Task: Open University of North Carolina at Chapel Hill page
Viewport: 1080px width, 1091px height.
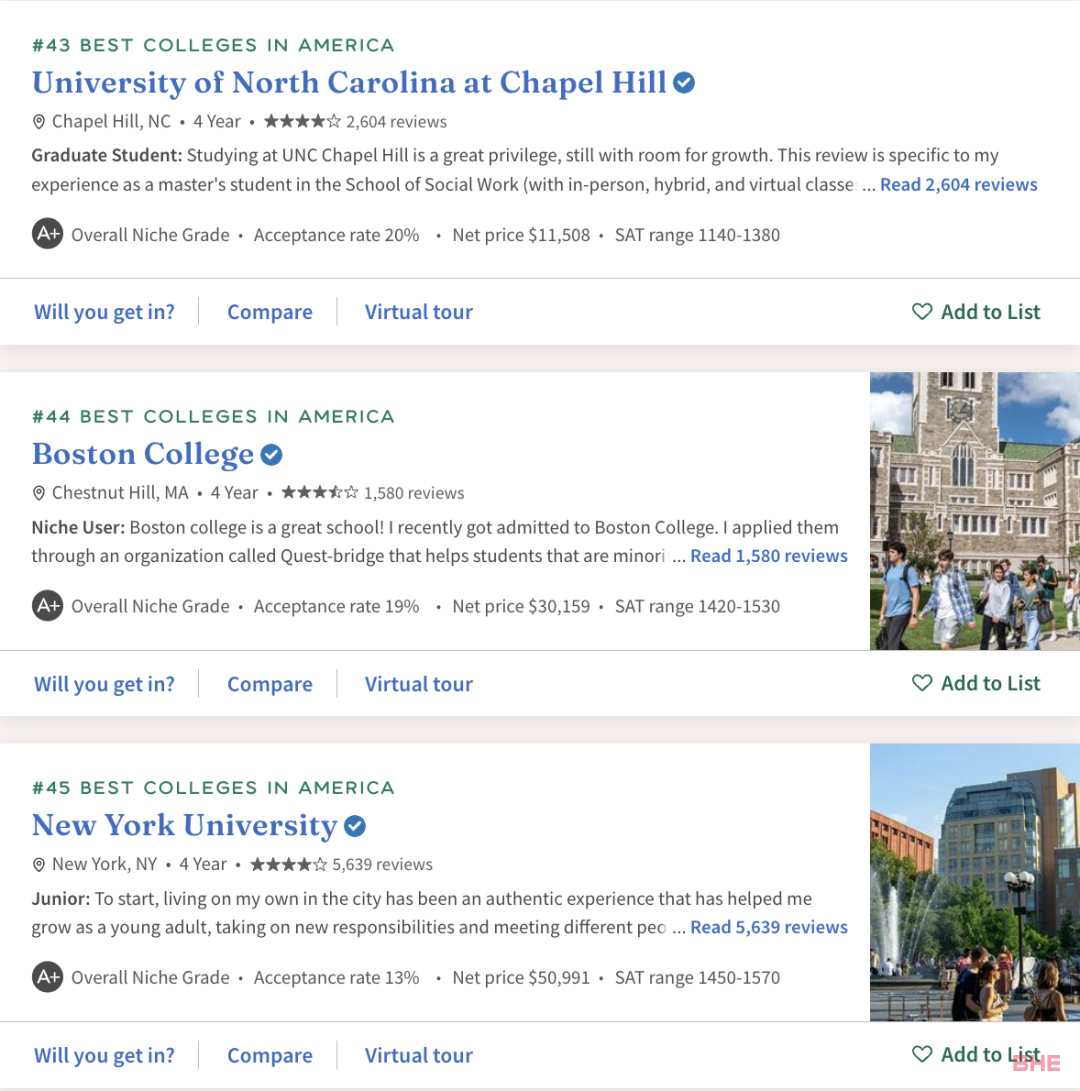Action: 349,82
